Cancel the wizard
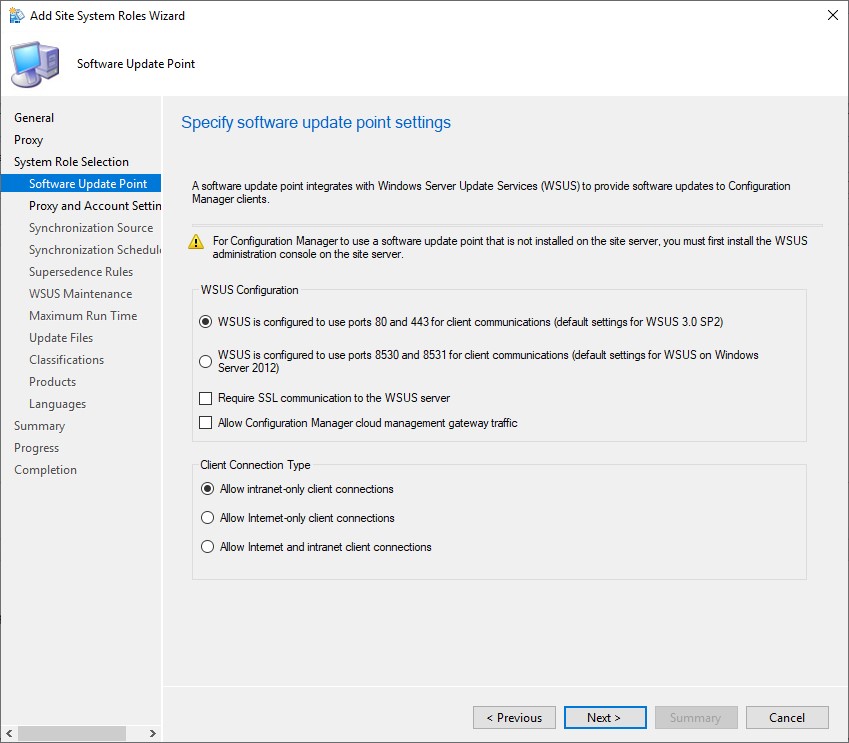Screen dimensions: 849x743 [x=787, y=718]
